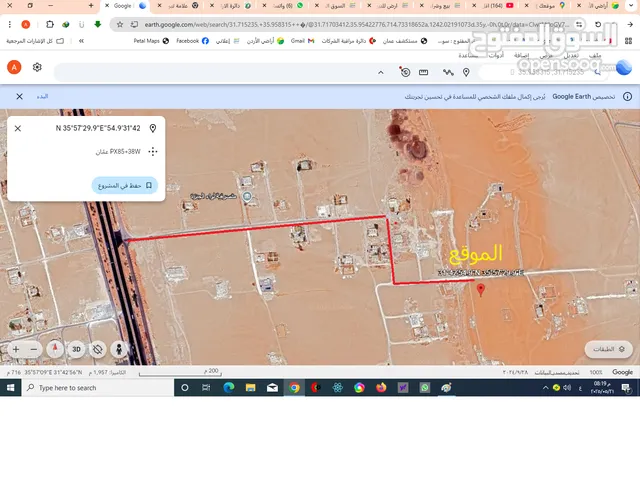Open the account avatar in Google Earth toolbar
Screen dimensions: 640x480
[x=14, y=67]
